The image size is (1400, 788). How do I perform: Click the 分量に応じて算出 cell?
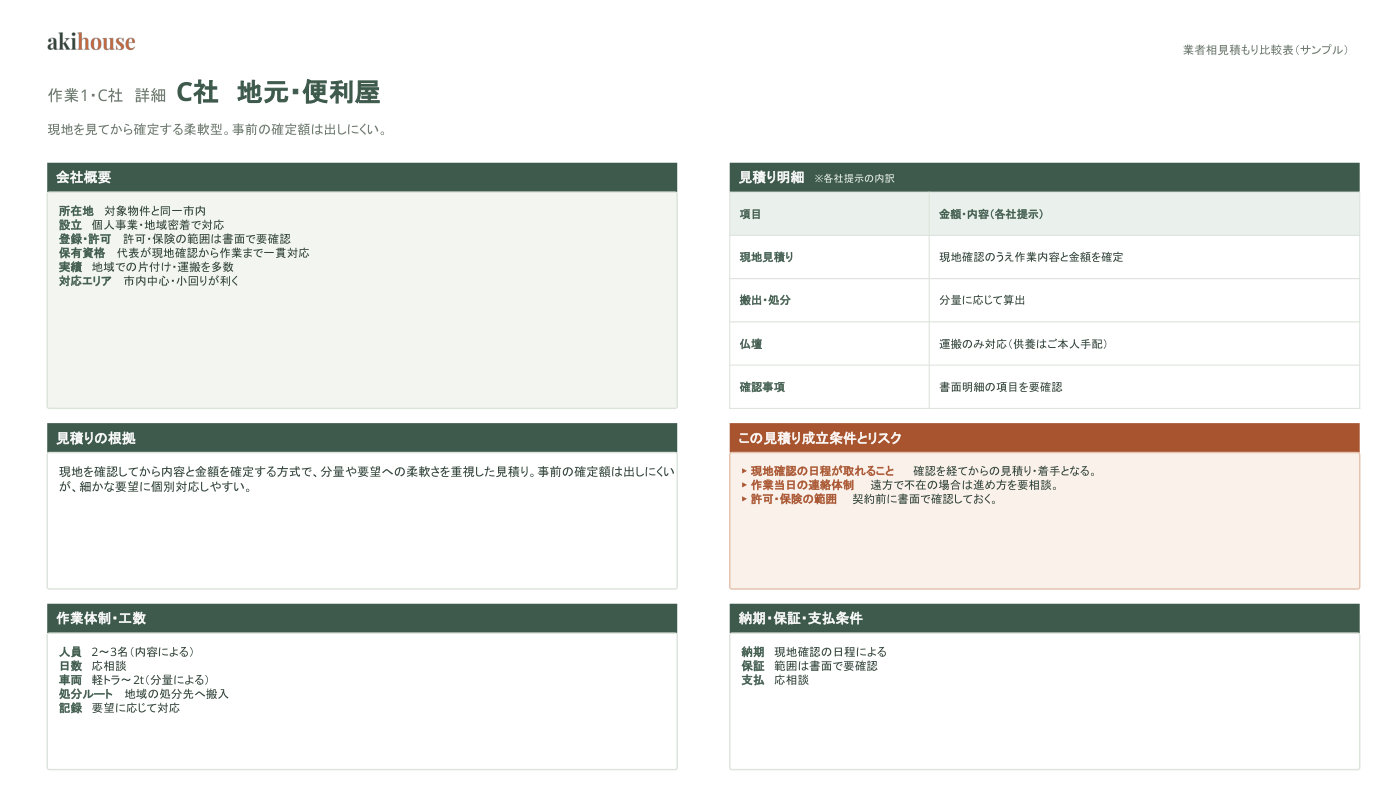[x=1144, y=300]
